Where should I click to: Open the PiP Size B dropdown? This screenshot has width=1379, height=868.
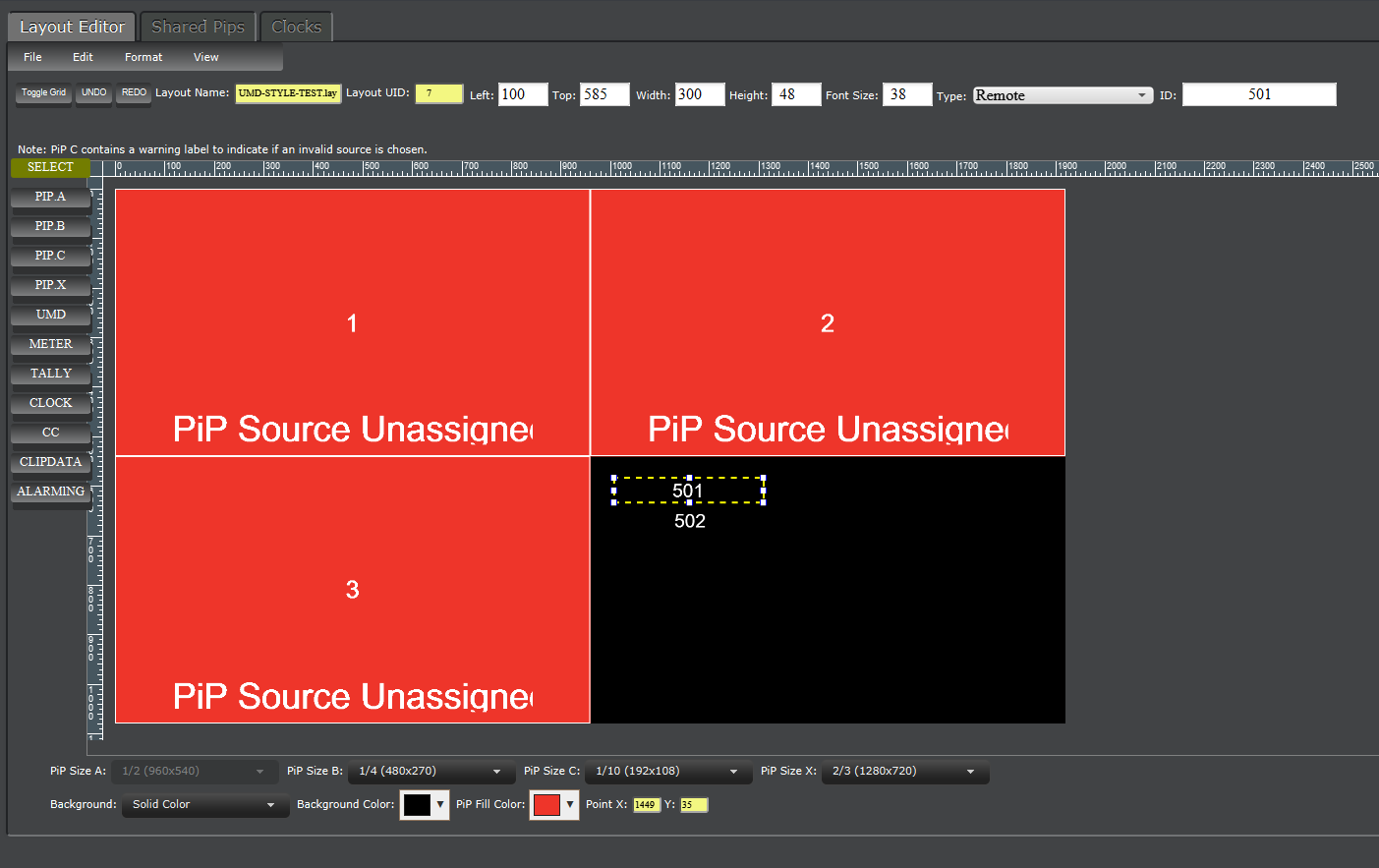430,772
